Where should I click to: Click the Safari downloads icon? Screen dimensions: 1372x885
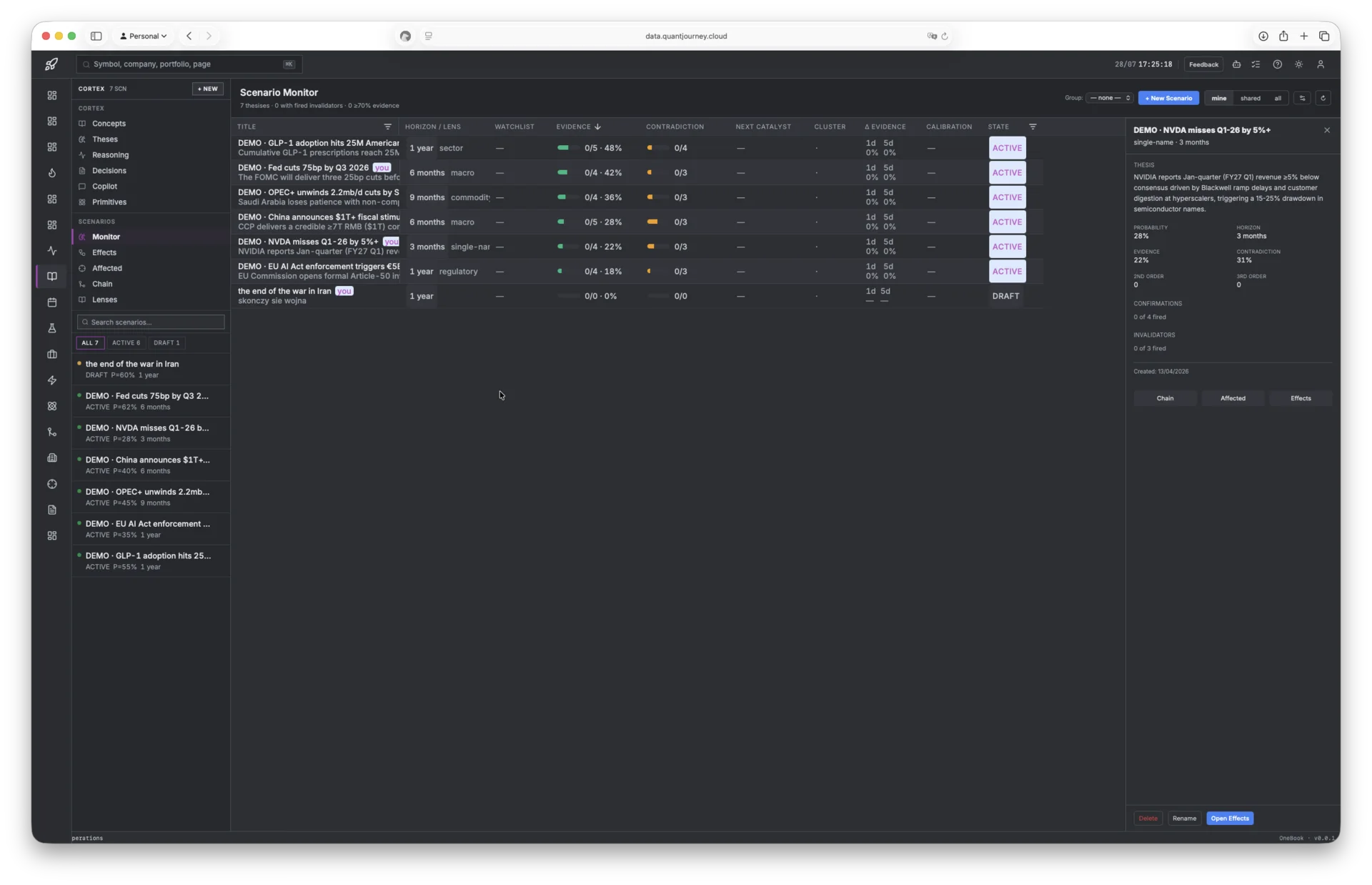pyautogui.click(x=1263, y=36)
